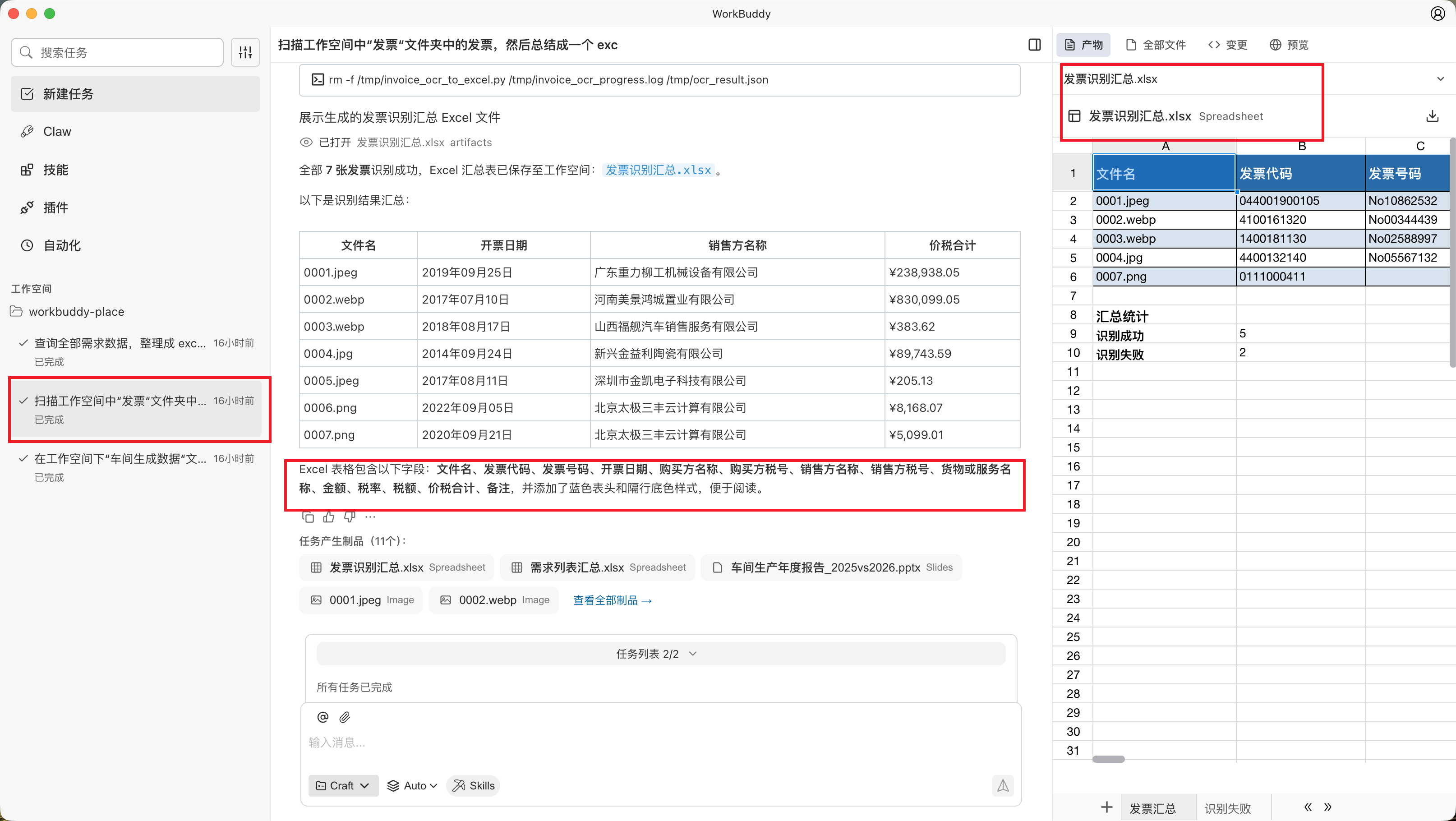The width and height of the screenshot is (1456, 821).
Task: Give a thumbs-down to the response
Action: tap(349, 516)
